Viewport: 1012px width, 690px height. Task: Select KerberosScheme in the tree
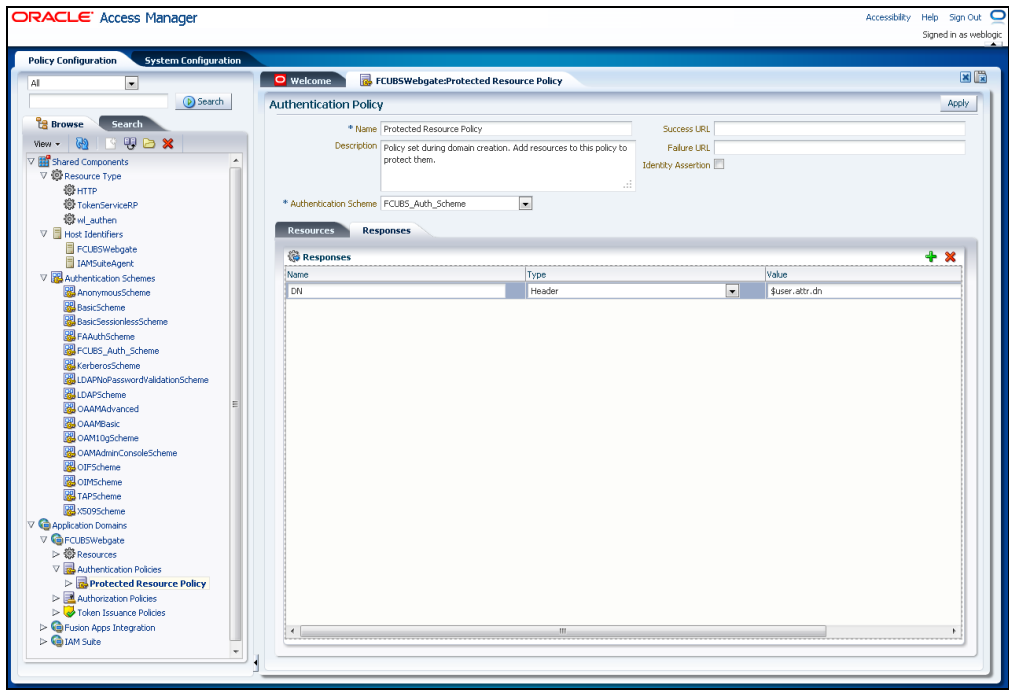[x=108, y=366]
